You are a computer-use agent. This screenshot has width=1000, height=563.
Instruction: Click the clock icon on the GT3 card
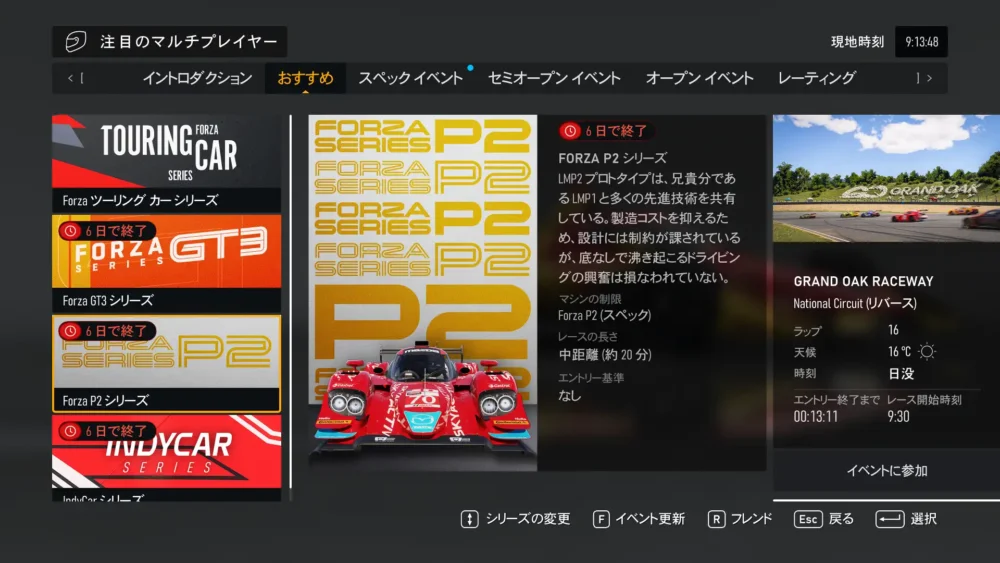(x=70, y=231)
